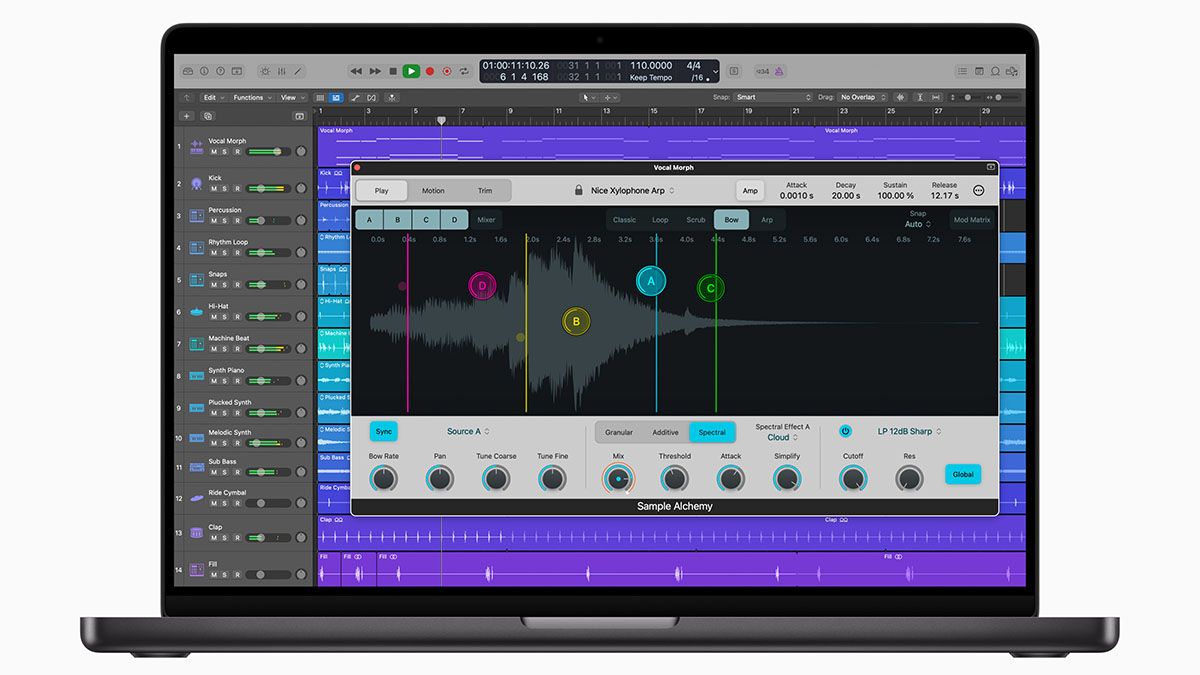Screen dimensions: 1200x675
Task: Click the Stop transport button
Action: click(393, 71)
